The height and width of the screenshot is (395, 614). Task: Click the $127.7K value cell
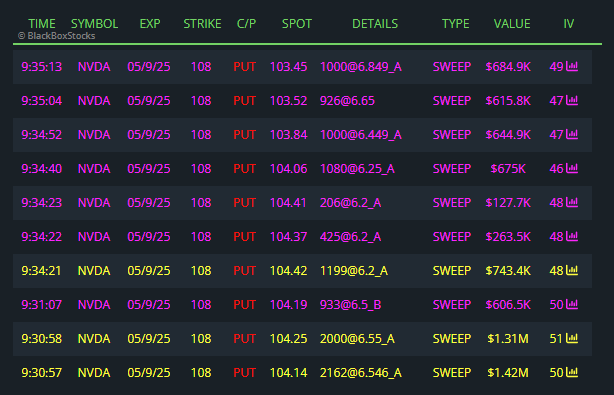coord(508,203)
